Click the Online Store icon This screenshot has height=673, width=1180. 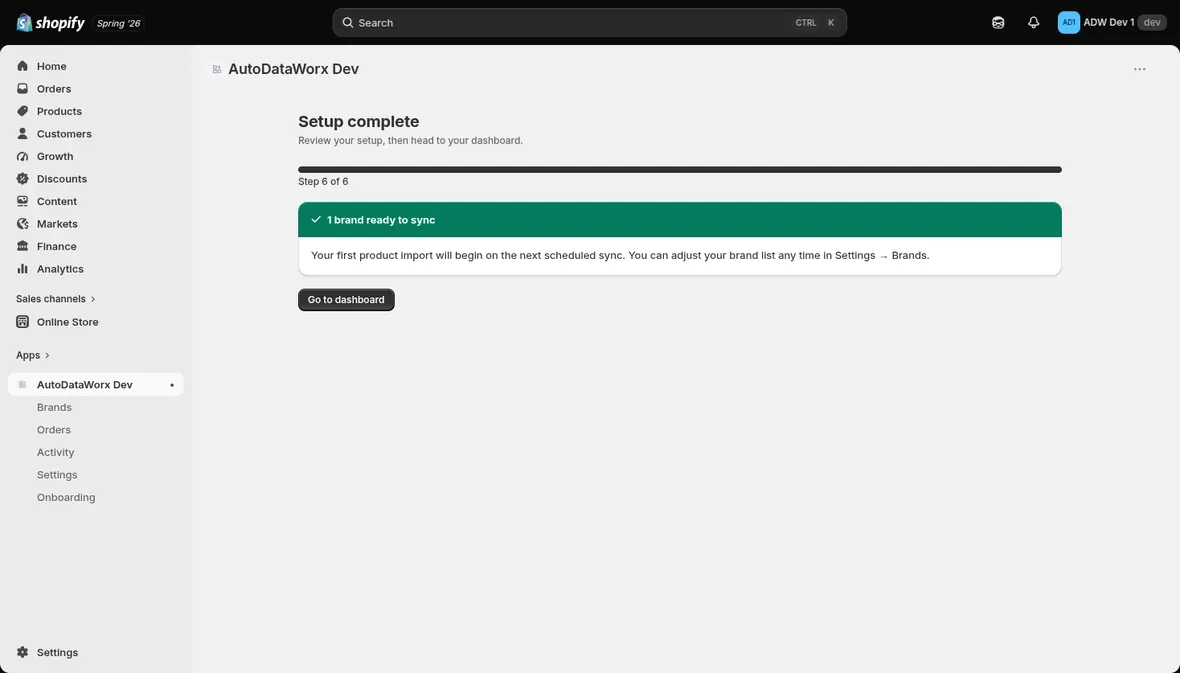[x=23, y=322]
